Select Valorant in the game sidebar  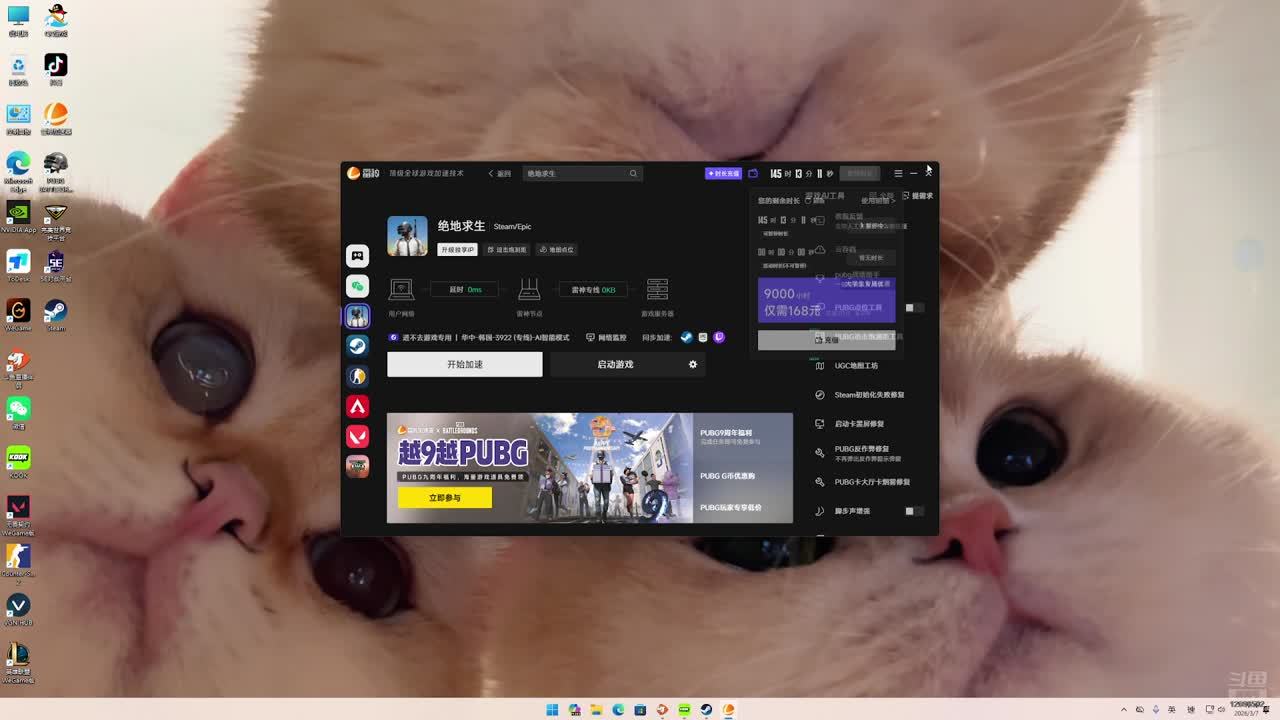pyautogui.click(x=357, y=436)
